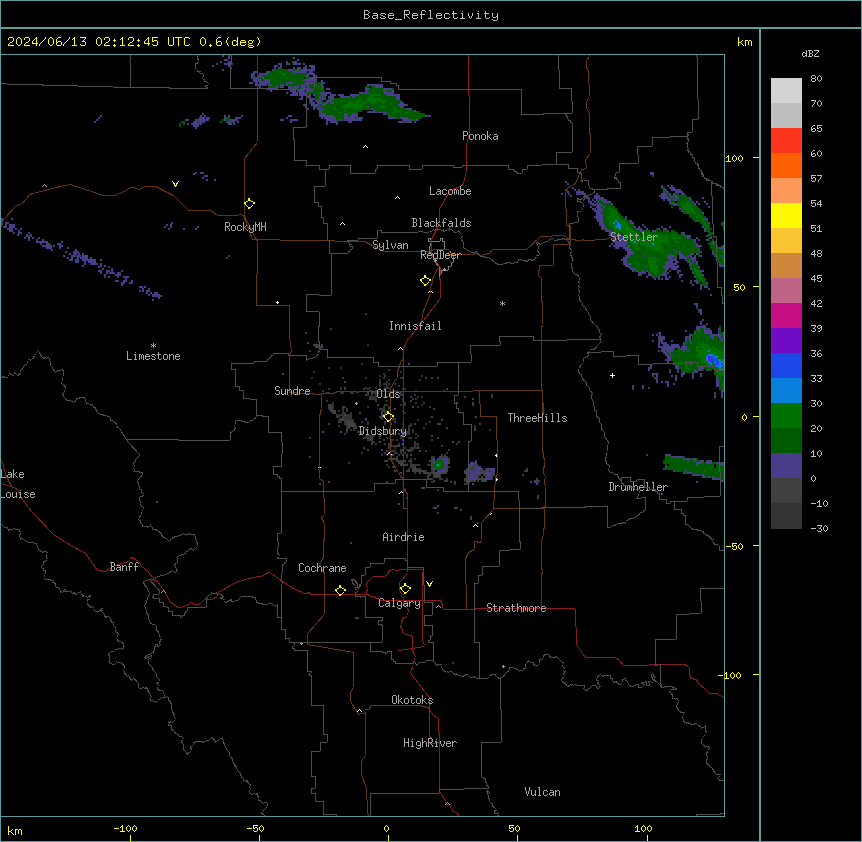Image resolution: width=862 pixels, height=842 pixels.
Task: Click the Vulcan label
Action: pos(542,792)
